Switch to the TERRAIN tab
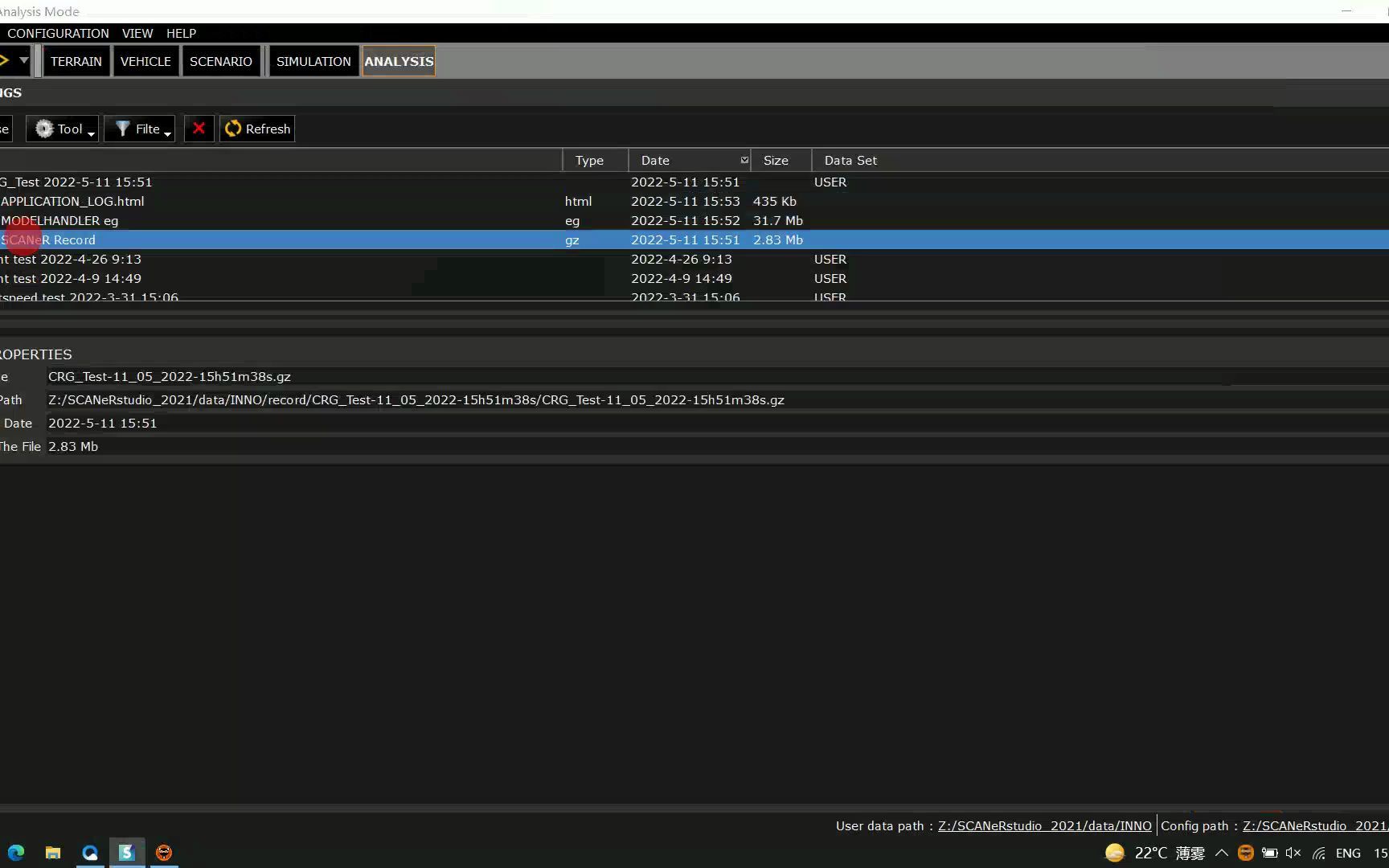Image resolution: width=1389 pixels, height=868 pixels. tap(76, 61)
